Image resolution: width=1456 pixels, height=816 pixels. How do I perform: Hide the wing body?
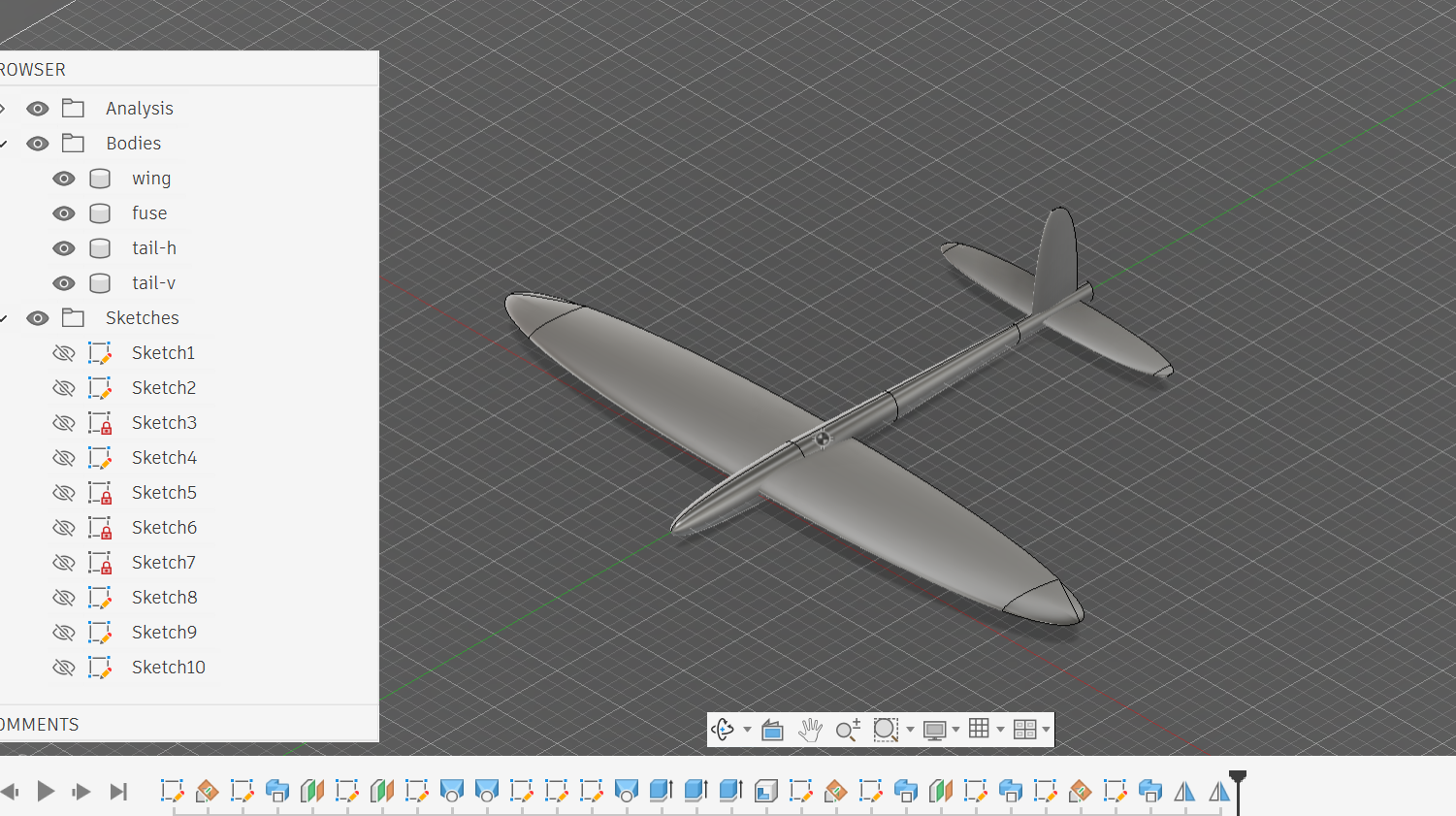(x=64, y=179)
